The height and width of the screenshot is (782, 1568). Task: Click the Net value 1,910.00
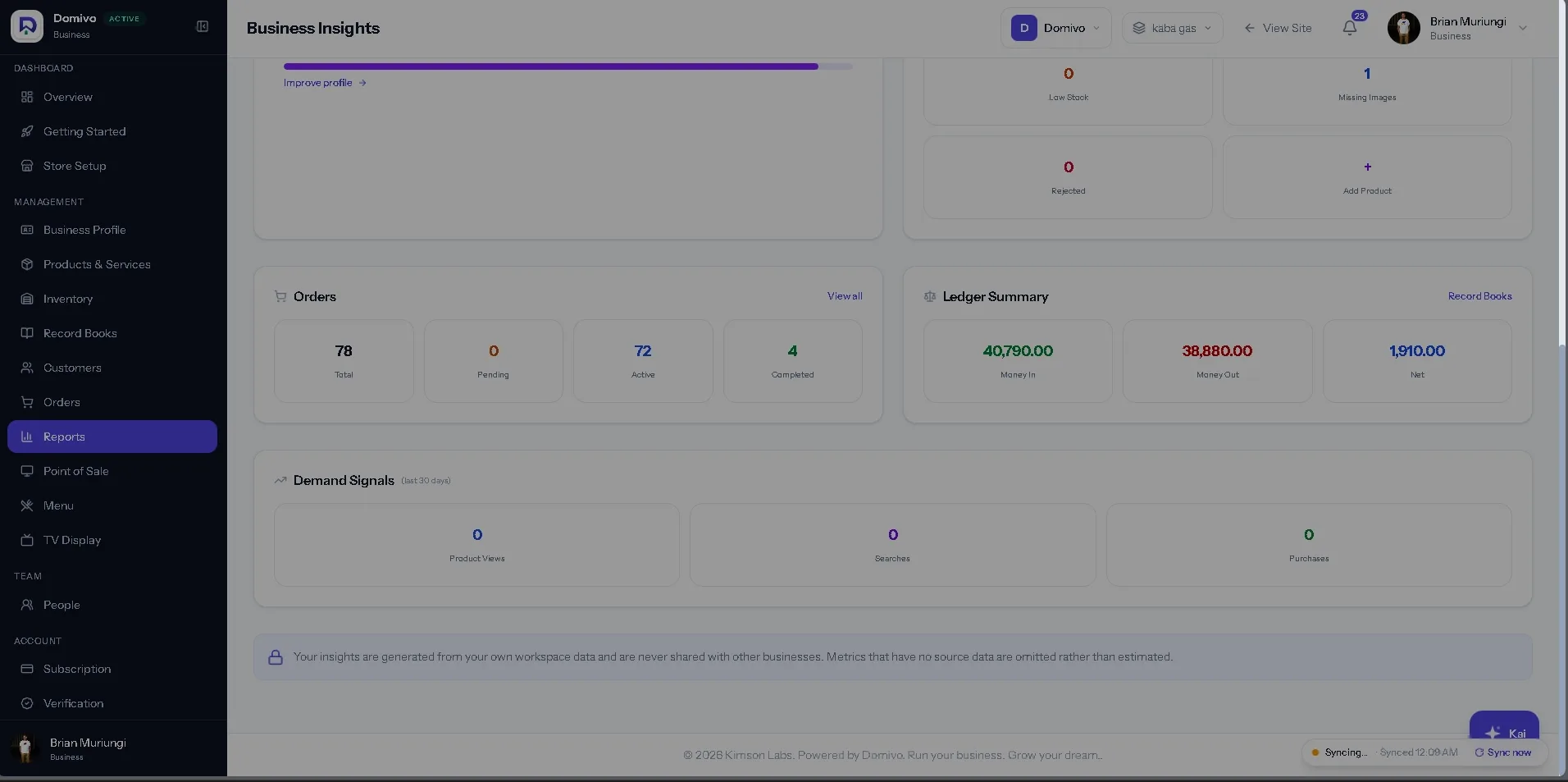(1417, 351)
